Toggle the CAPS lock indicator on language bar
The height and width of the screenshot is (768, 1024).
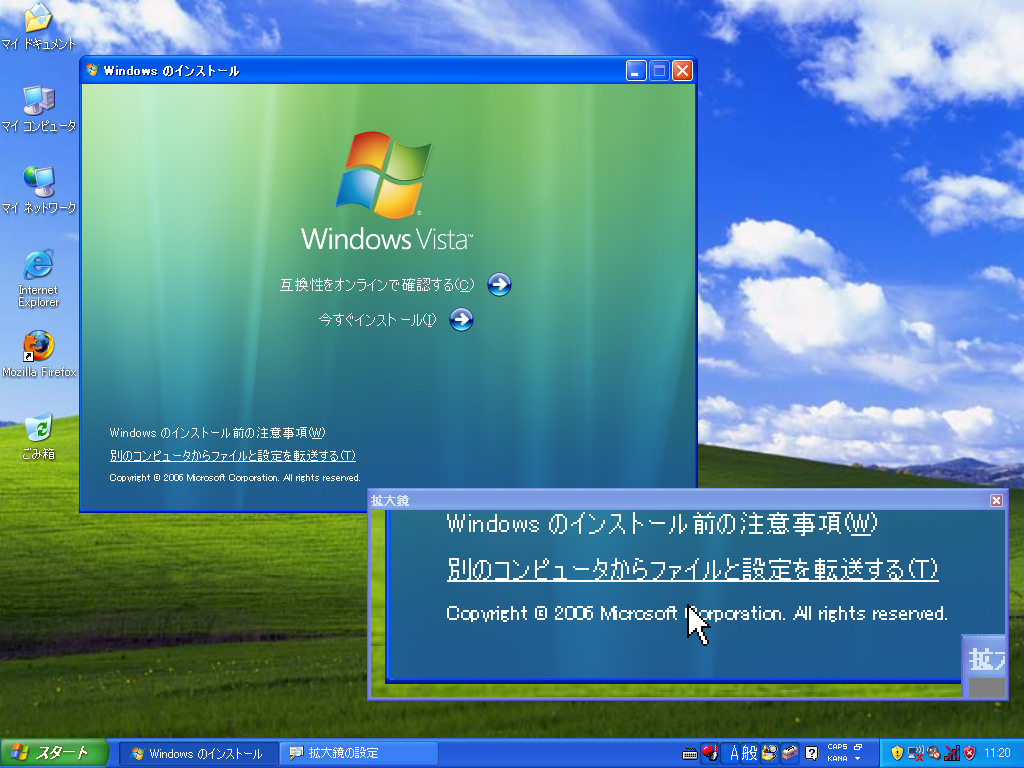pyautogui.click(x=837, y=746)
